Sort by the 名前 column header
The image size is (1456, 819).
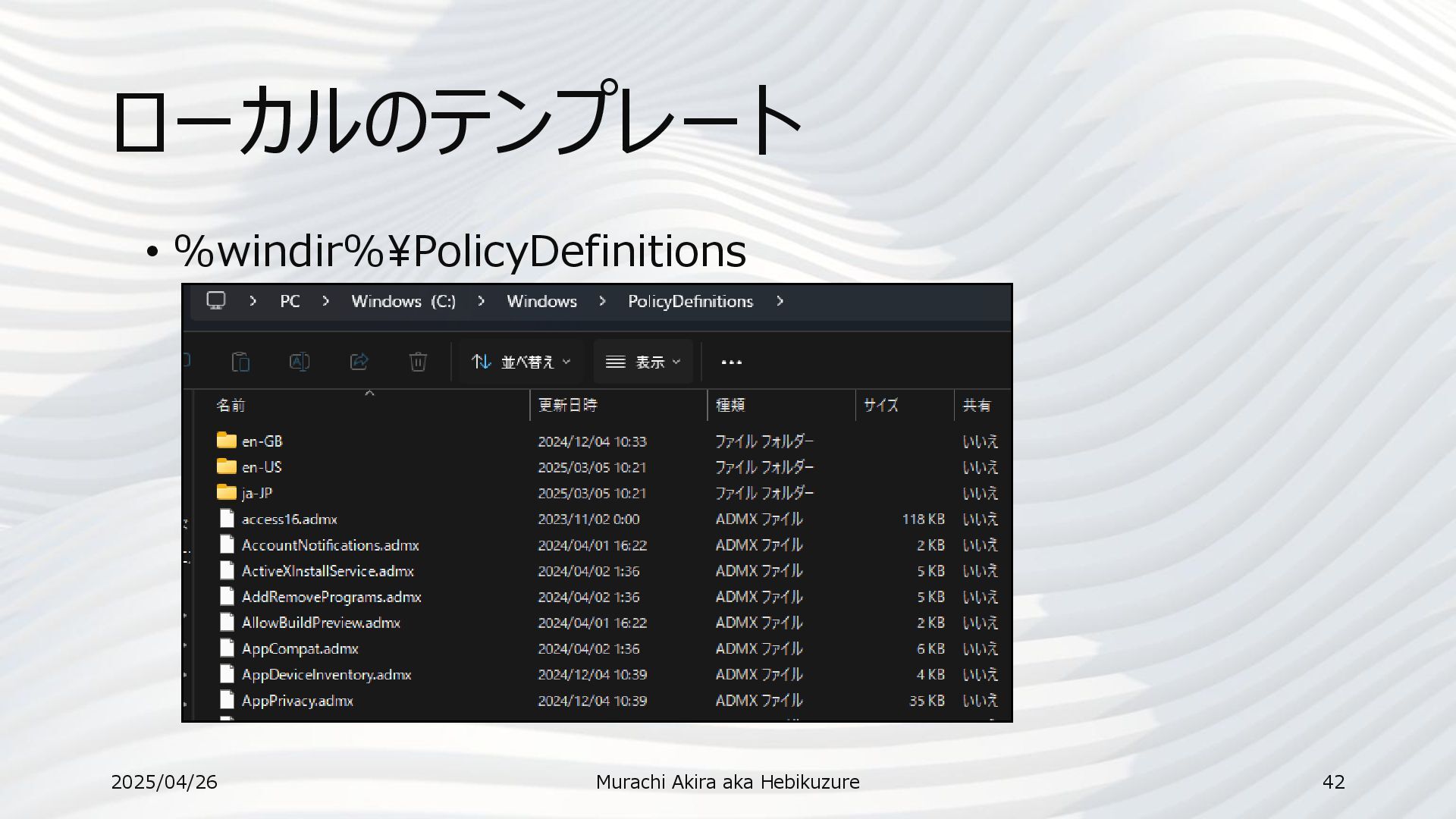[x=231, y=405]
